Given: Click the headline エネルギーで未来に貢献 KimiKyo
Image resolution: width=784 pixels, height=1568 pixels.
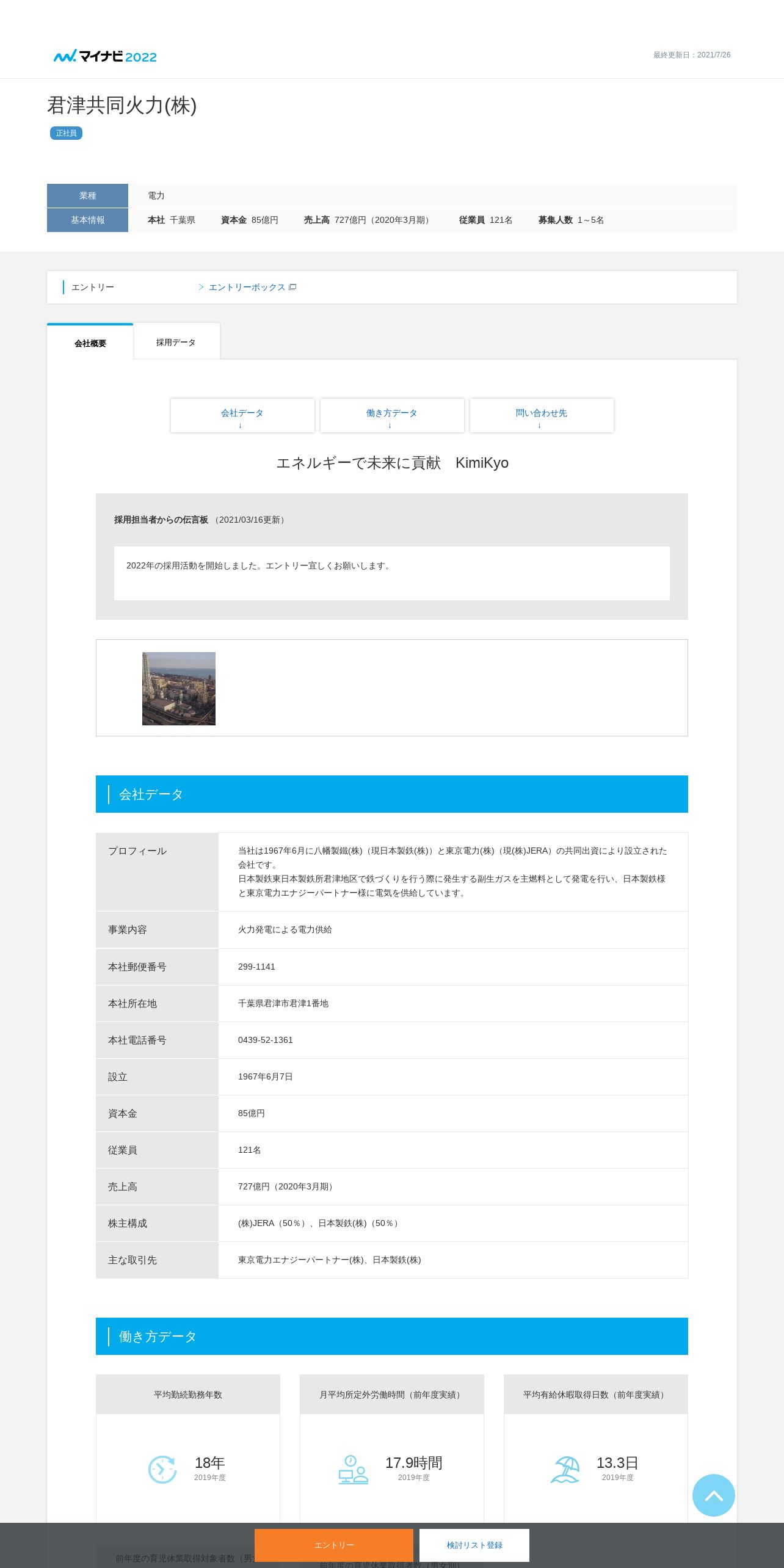Looking at the screenshot, I should click(x=392, y=463).
